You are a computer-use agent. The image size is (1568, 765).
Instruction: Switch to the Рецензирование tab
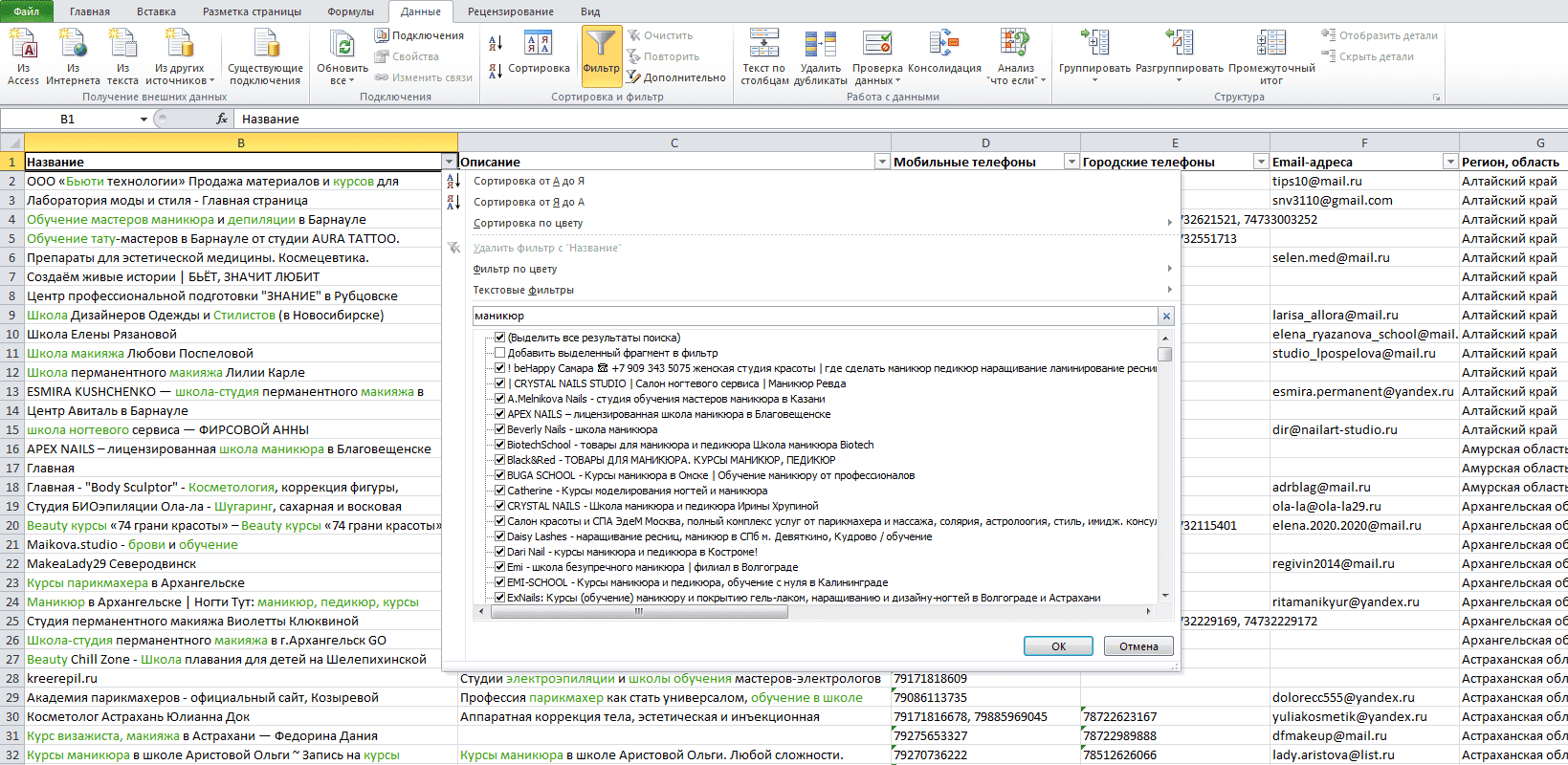[x=511, y=11]
